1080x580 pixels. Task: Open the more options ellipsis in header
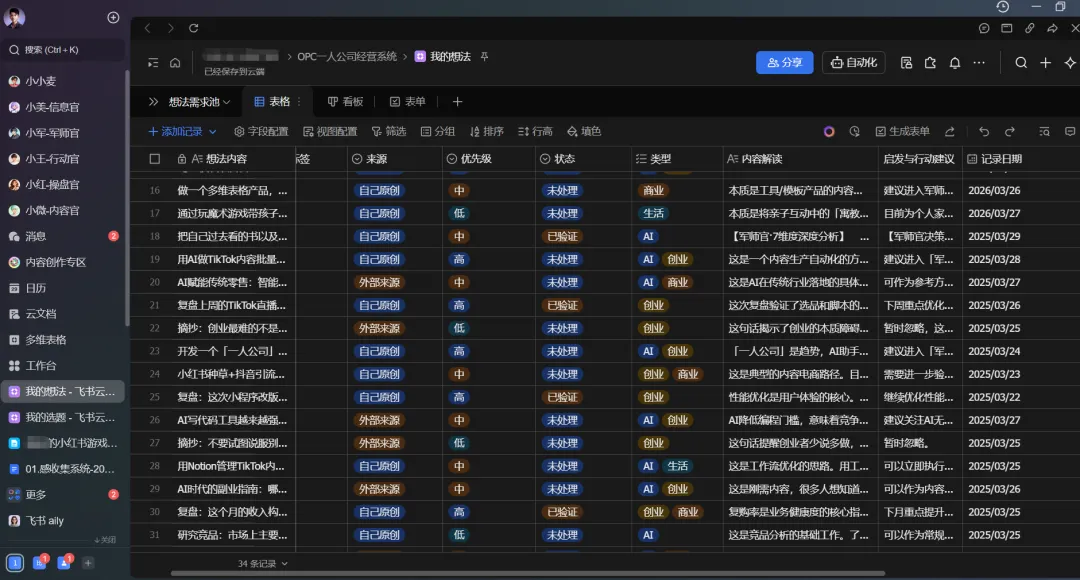(x=979, y=63)
